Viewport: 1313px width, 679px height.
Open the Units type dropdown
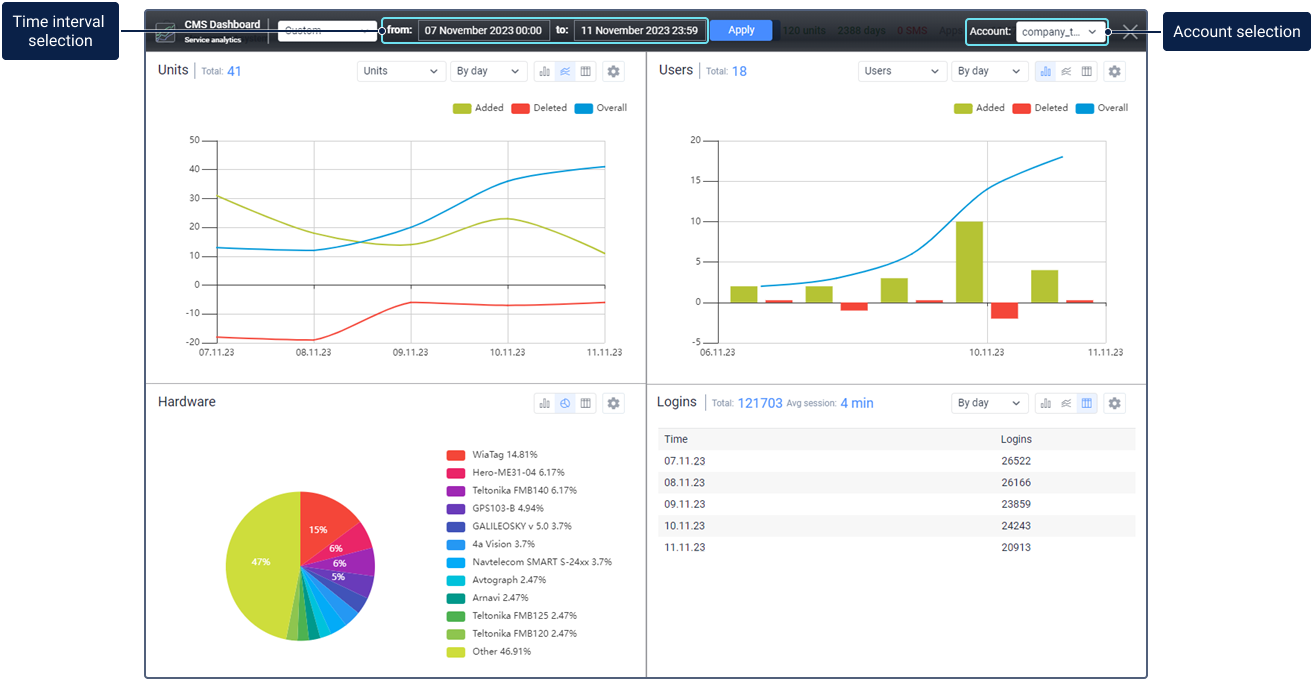click(x=401, y=71)
